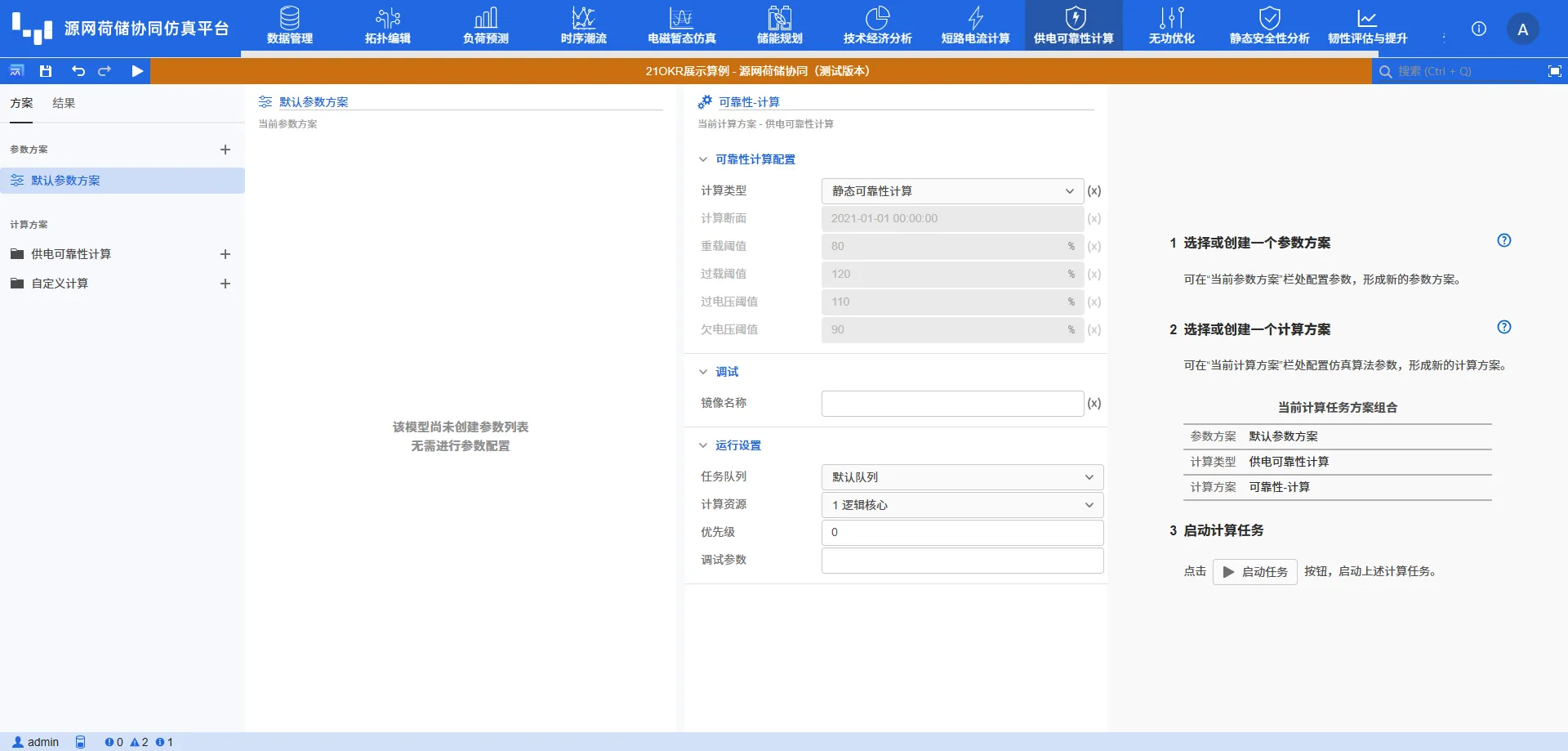This screenshot has height=751, width=1568.
Task: Click the undo arrow icon
Action: pos(78,71)
